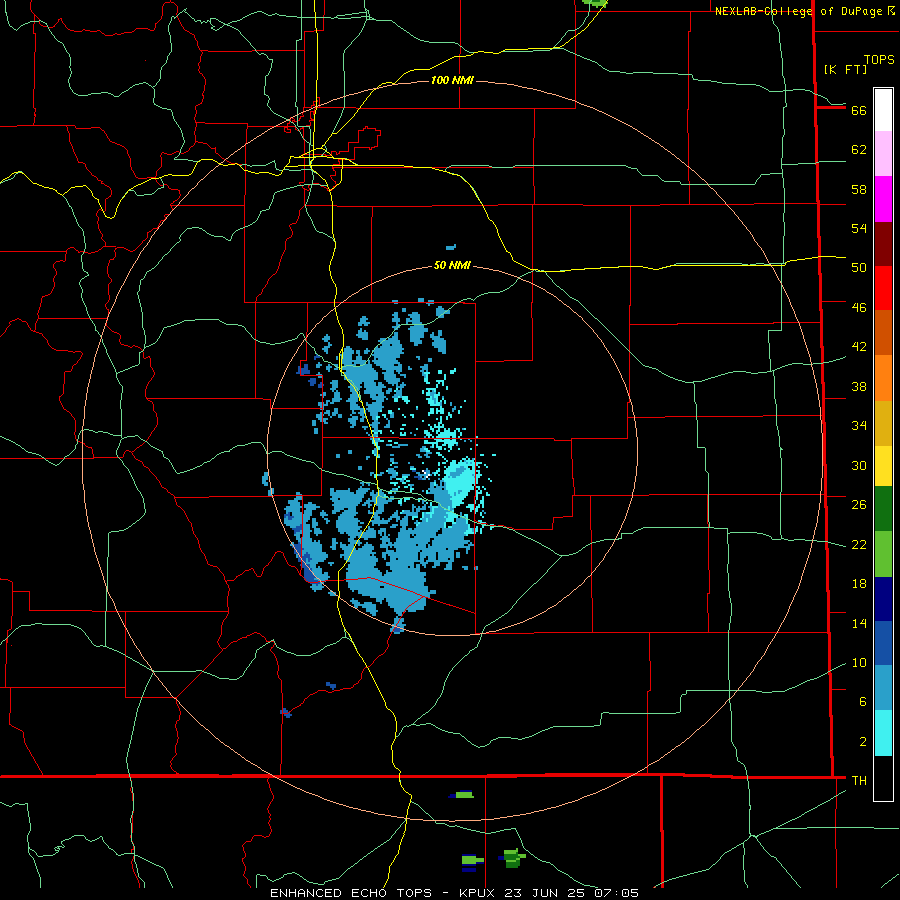Click the legend value "46"
This screenshot has height=900, width=900.
point(859,307)
